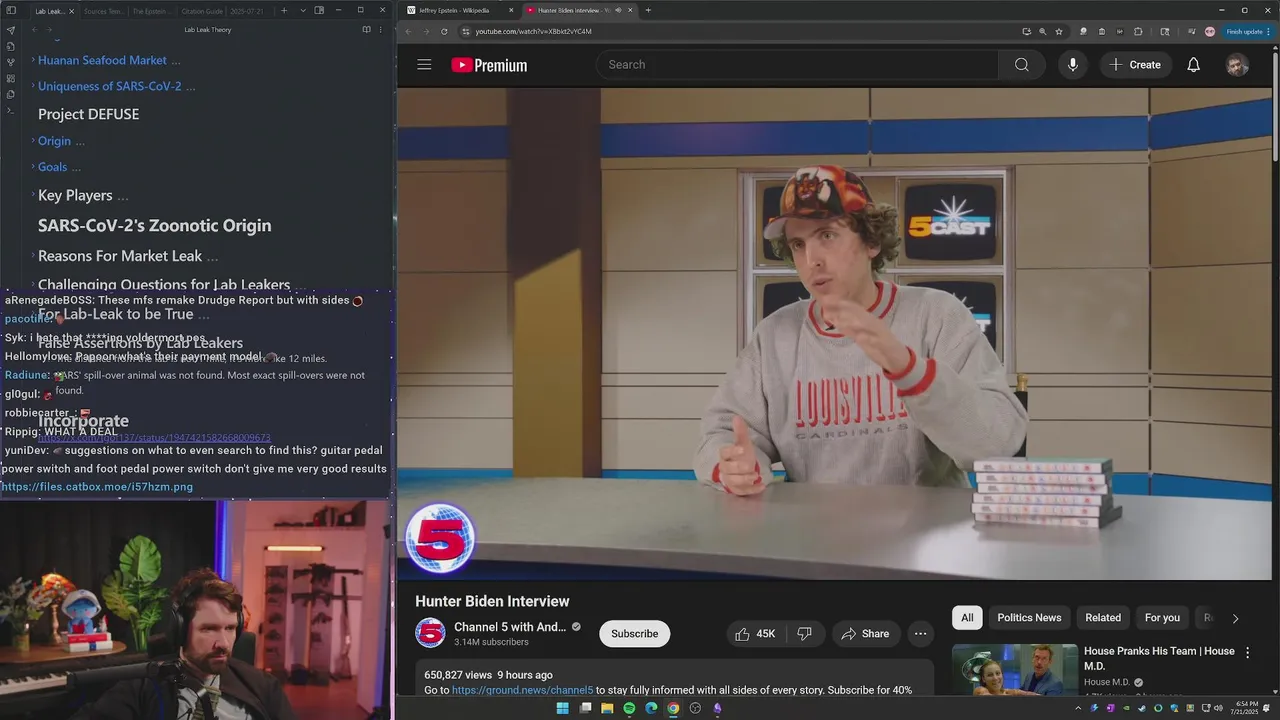Open YouTube notifications bell
This screenshot has width=1280, height=720.
click(x=1193, y=65)
